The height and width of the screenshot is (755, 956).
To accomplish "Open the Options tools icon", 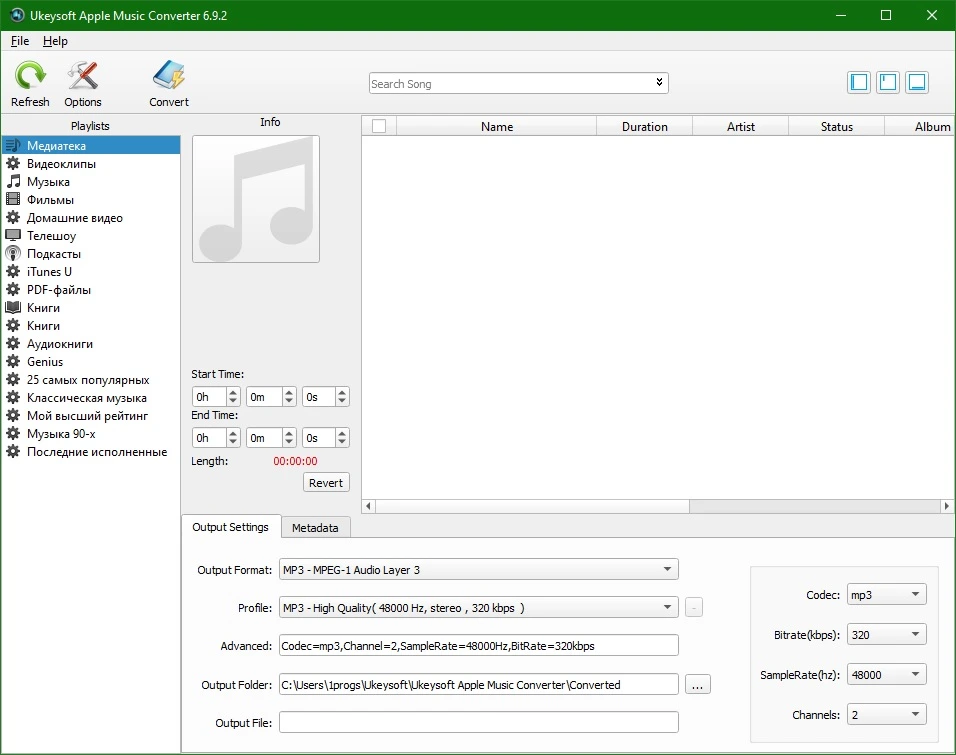I will pos(83,76).
